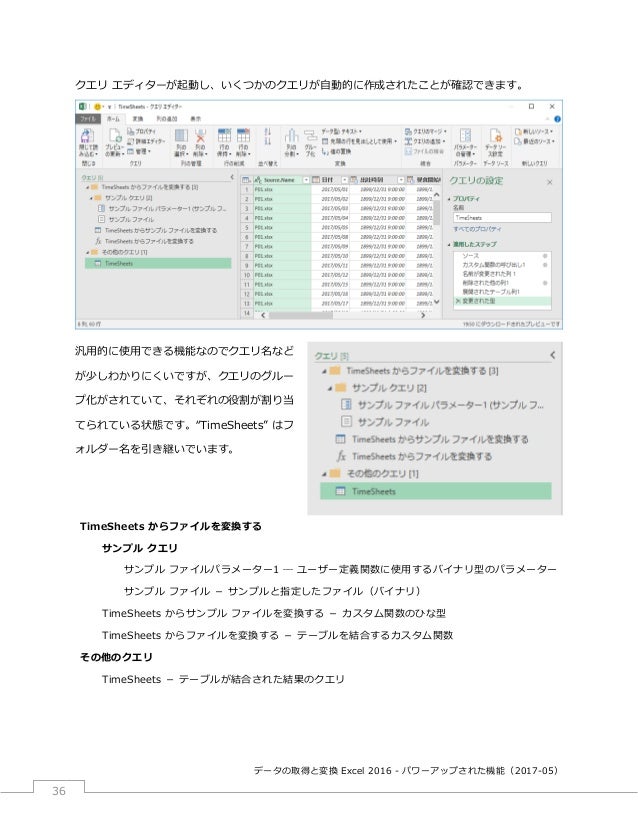Click Use First Row as Headers button
This screenshot has width=638, height=826.
click(359, 141)
